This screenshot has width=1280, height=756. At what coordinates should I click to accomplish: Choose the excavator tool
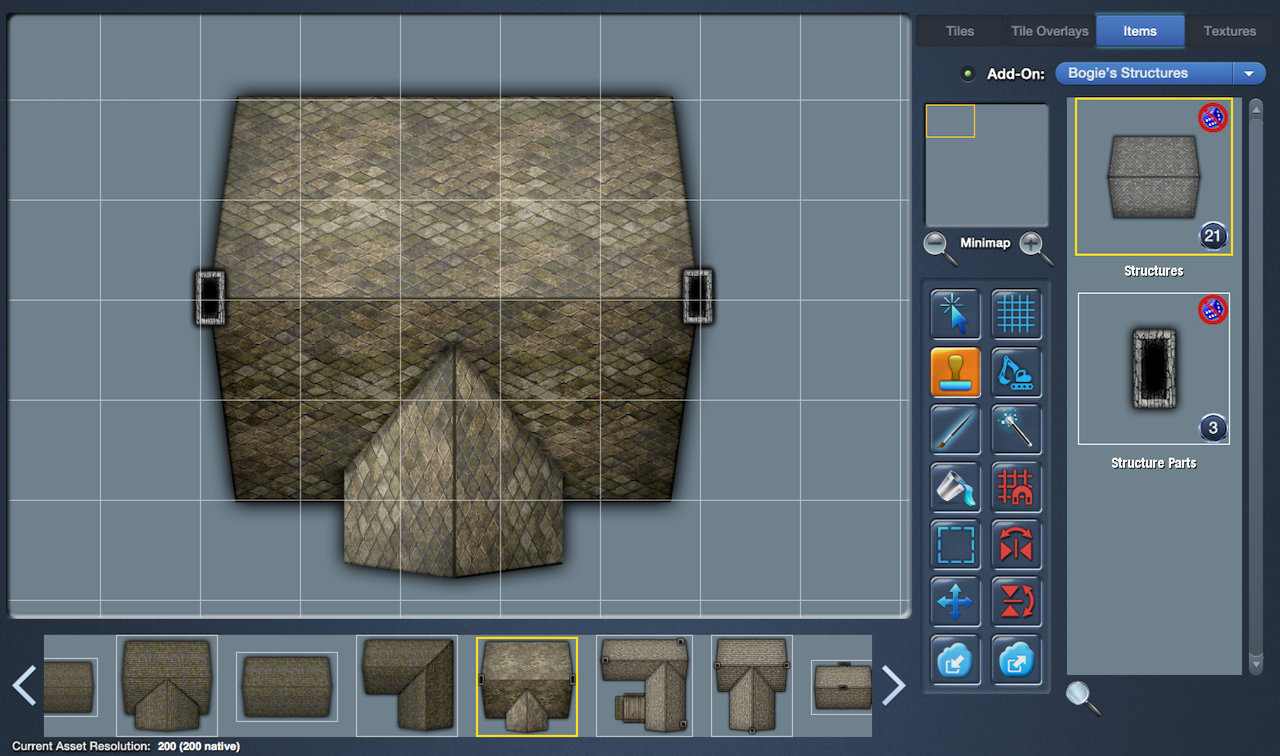click(1016, 373)
